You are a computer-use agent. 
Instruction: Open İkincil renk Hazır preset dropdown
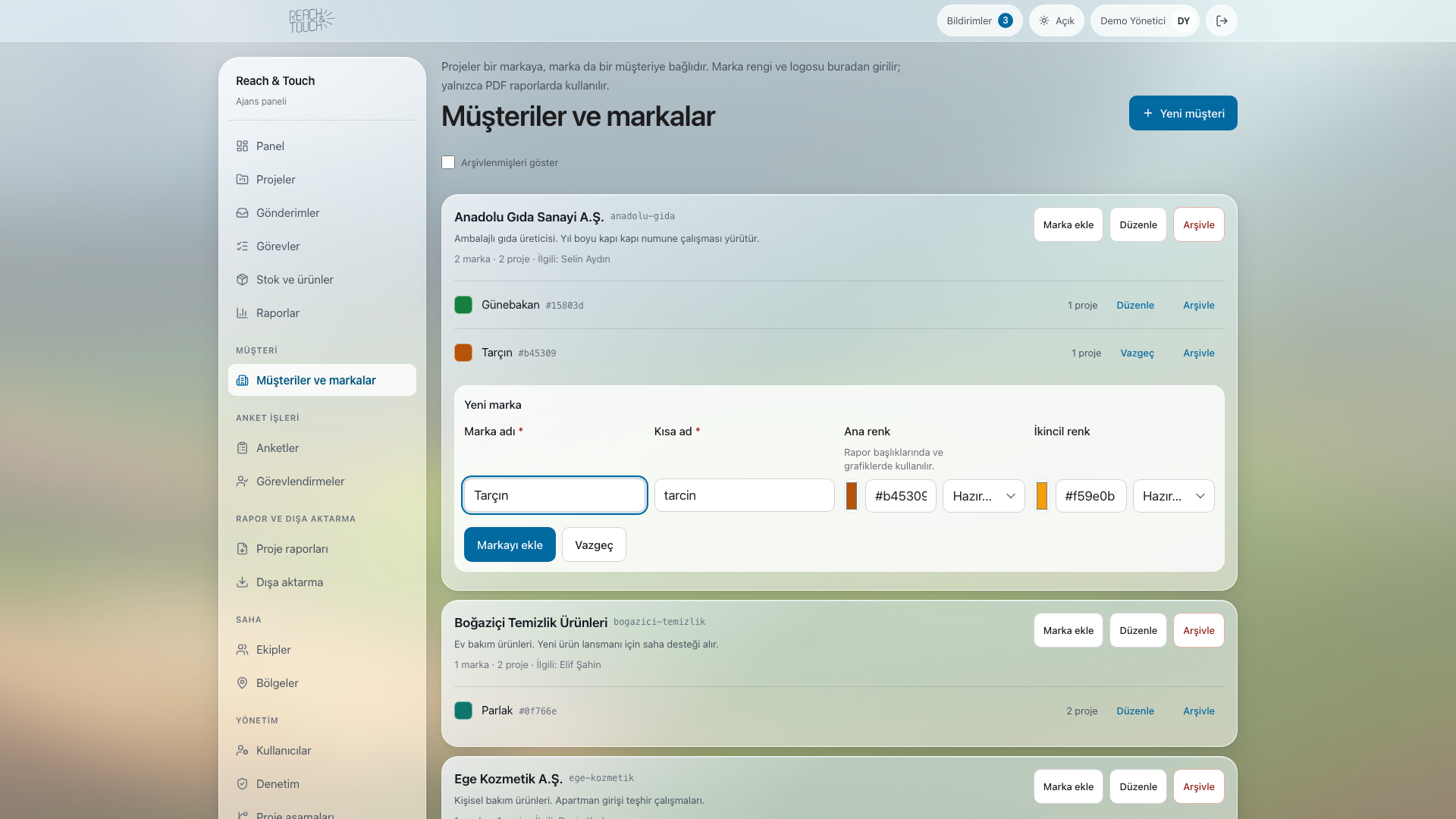click(1173, 496)
